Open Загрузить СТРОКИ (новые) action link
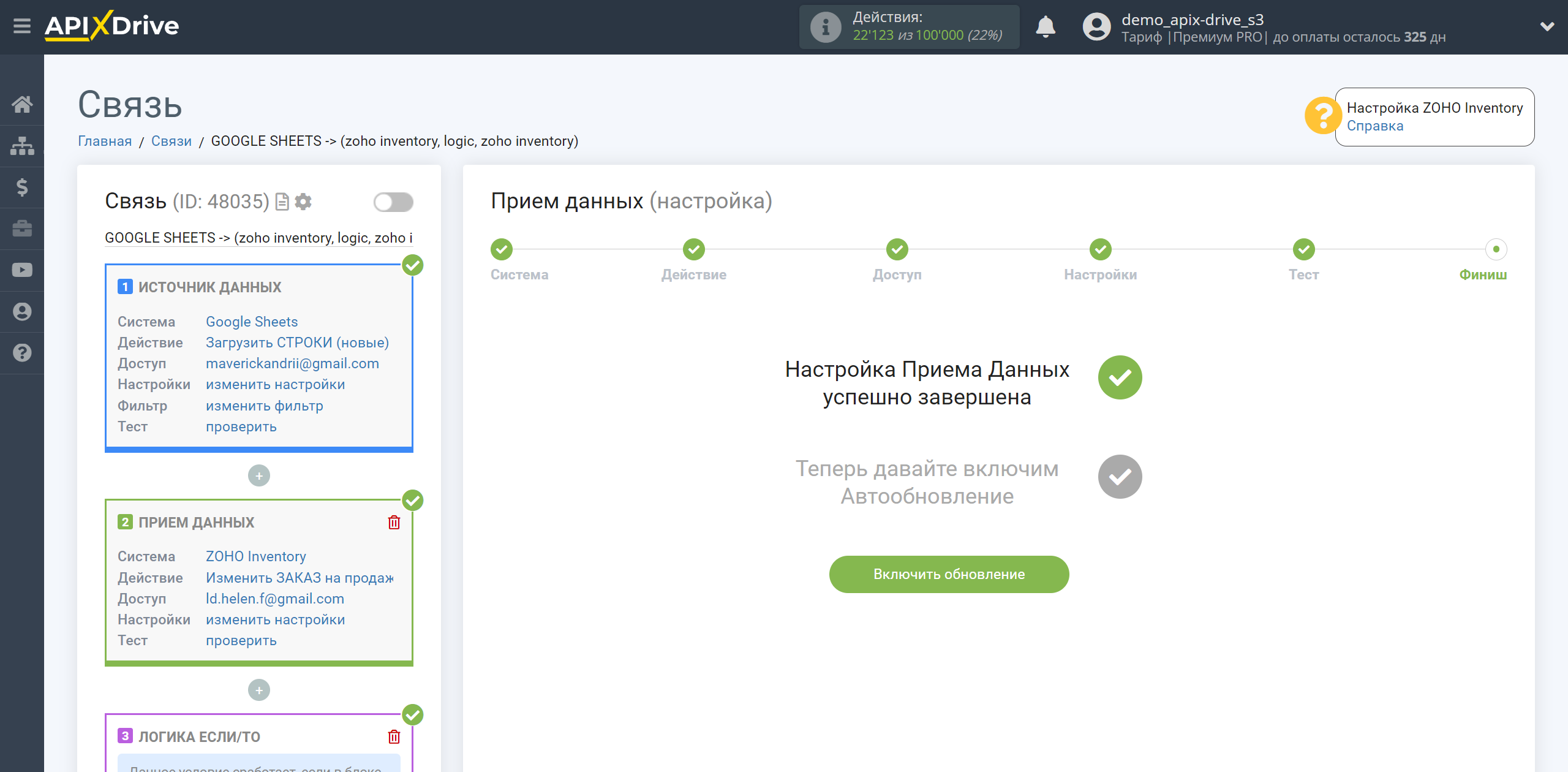Image resolution: width=1568 pixels, height=772 pixels. pos(297,342)
